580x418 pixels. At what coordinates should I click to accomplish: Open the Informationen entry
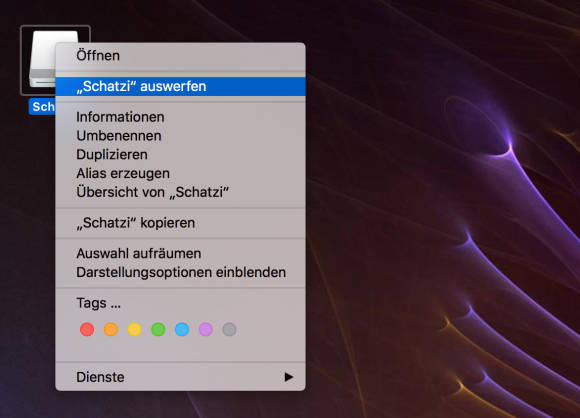pos(181,117)
